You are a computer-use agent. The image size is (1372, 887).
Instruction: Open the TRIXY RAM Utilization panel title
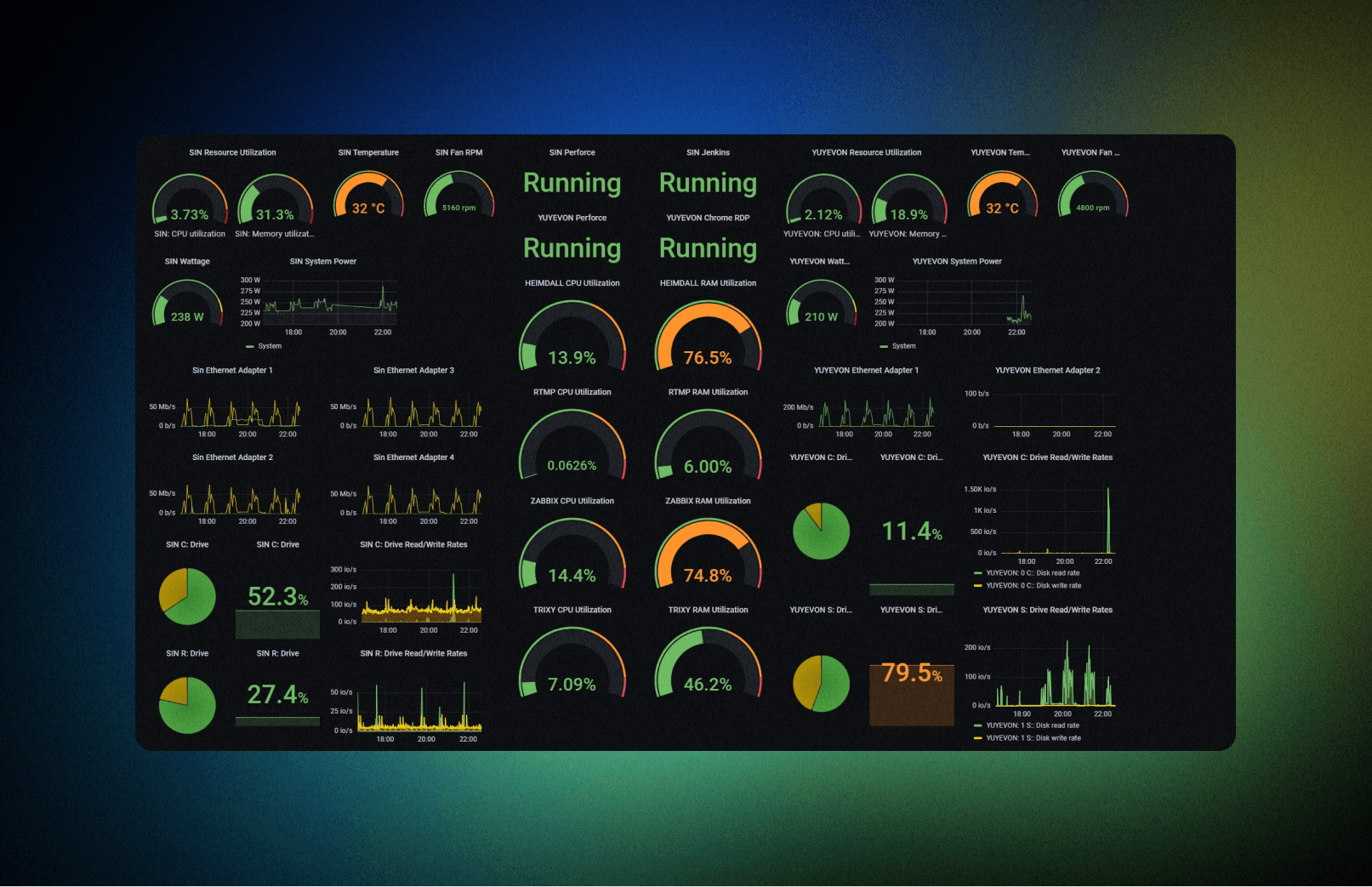pos(708,610)
